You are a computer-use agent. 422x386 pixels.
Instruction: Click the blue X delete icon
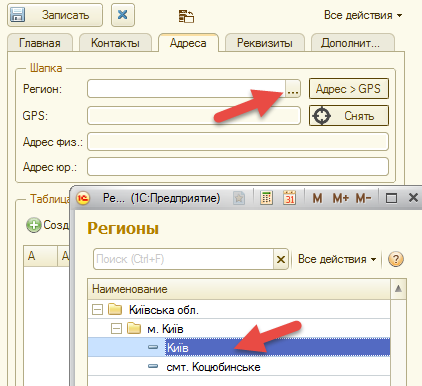[123, 15]
